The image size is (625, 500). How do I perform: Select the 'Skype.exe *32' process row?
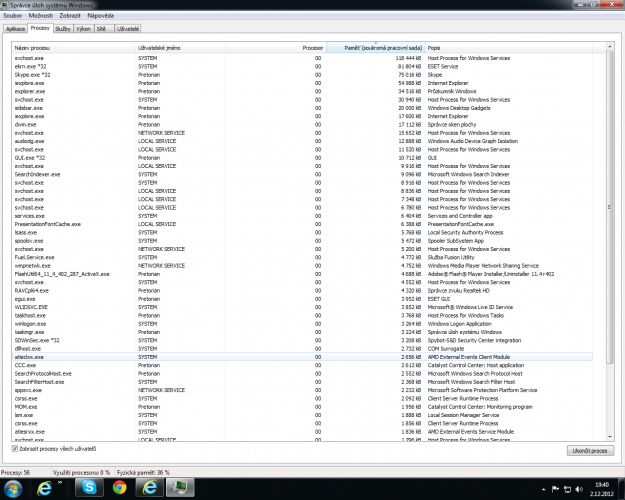tap(302, 75)
